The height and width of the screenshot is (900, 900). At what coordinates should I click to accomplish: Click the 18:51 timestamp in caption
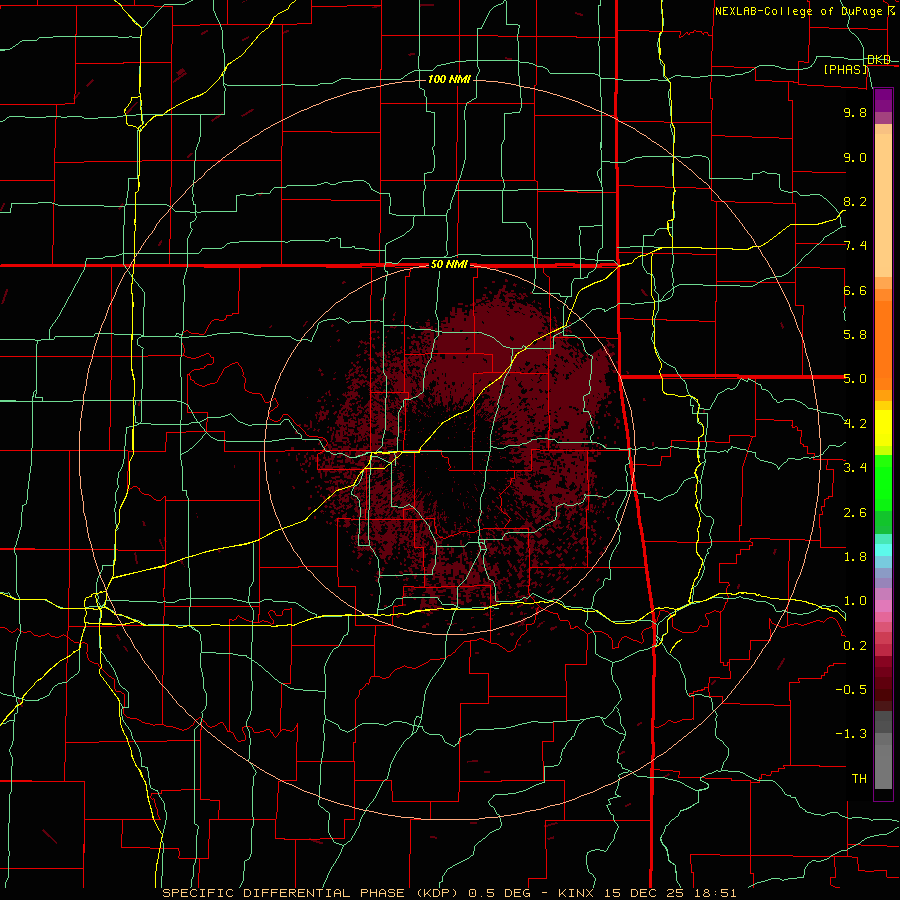[x=716, y=893]
